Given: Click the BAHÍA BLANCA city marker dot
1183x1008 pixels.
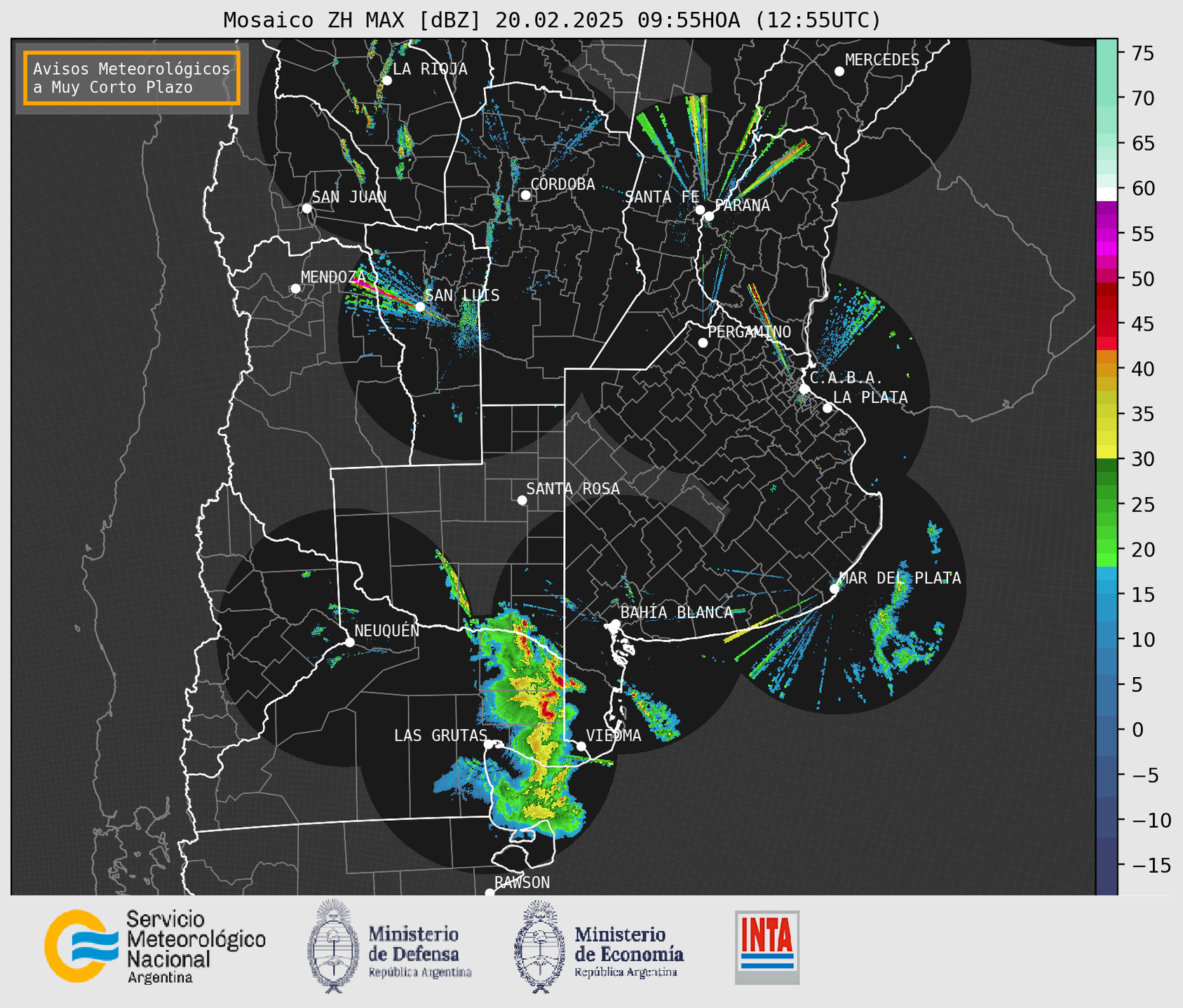Looking at the screenshot, I should click(615, 624).
